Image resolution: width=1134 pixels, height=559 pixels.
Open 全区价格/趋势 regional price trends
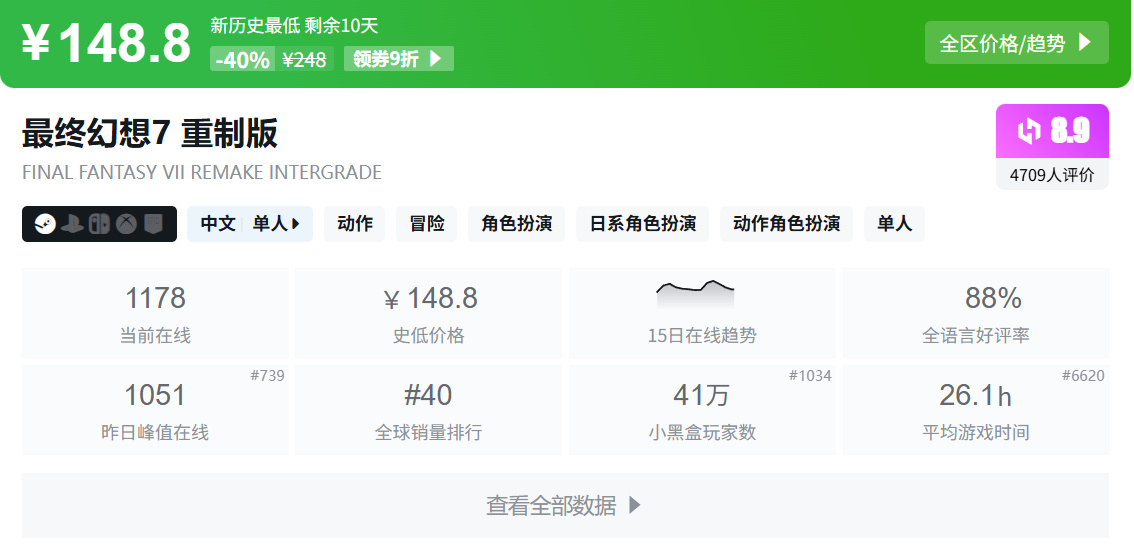pyautogui.click(x=1016, y=43)
